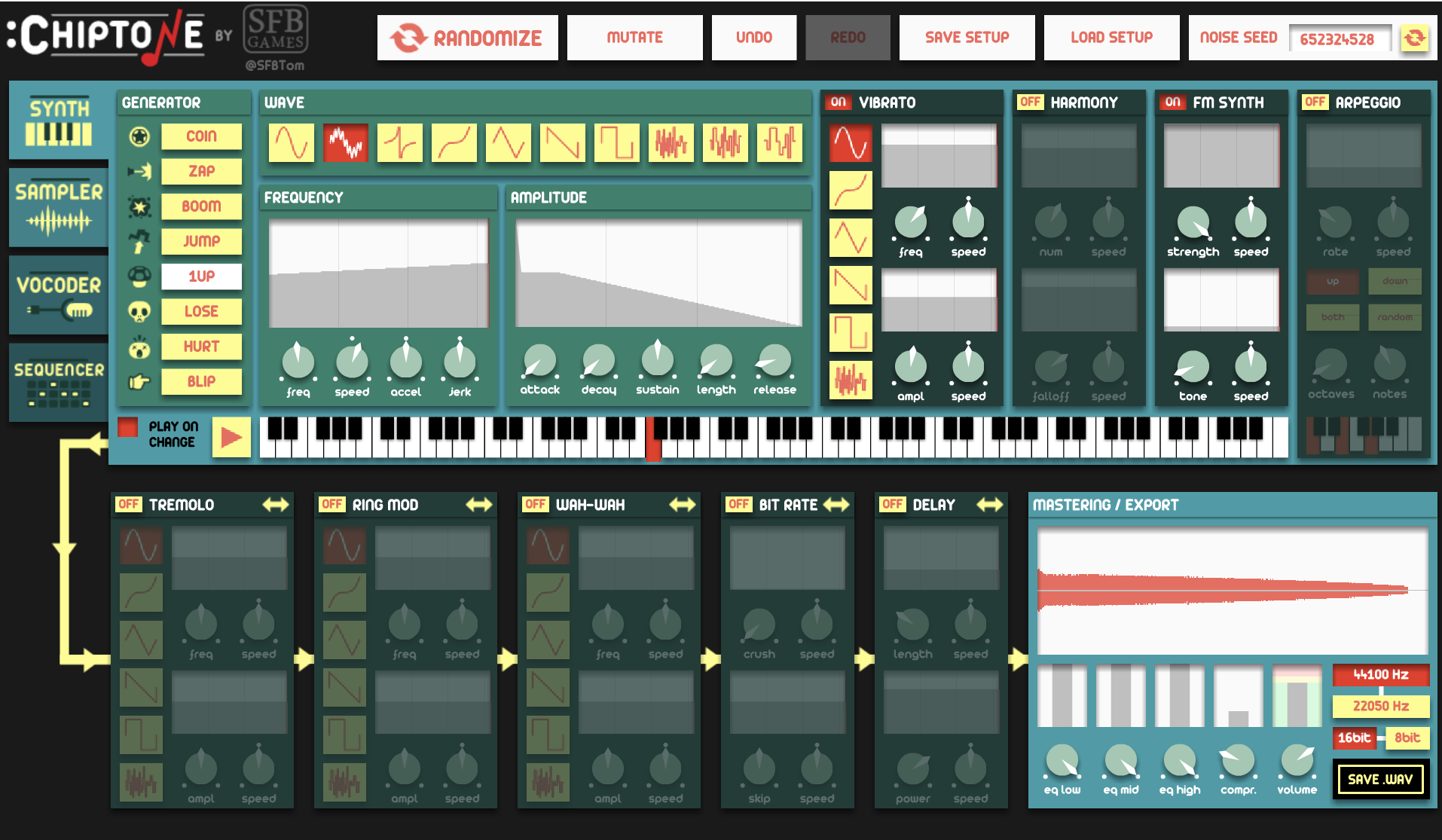The image size is (1442, 840).
Task: Click the 1UP mushroom generator icon
Action: pyautogui.click(x=139, y=276)
